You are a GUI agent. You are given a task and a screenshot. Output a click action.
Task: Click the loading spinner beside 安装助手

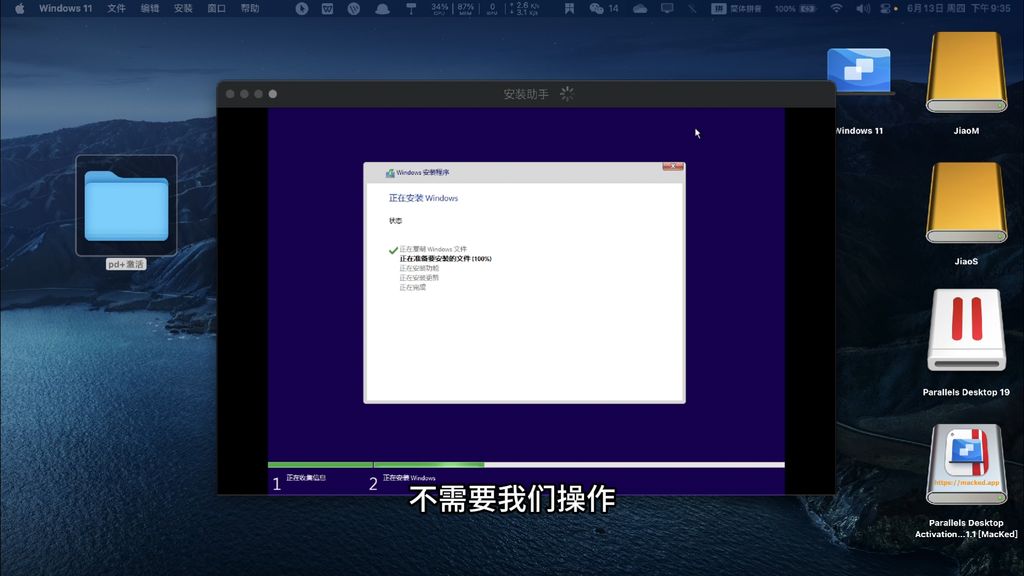pyautogui.click(x=567, y=94)
